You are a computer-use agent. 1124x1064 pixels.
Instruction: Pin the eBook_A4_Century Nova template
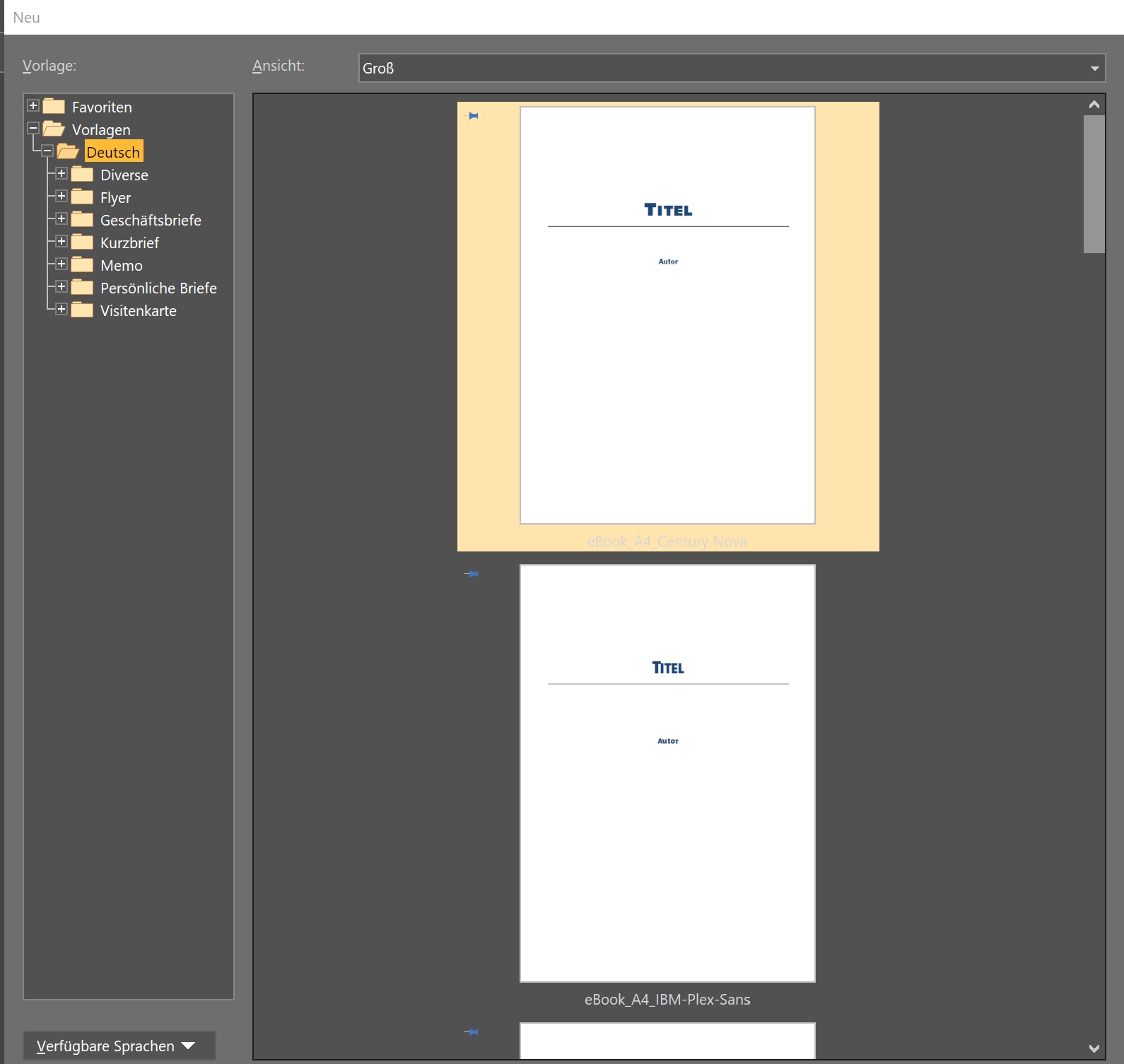point(472,115)
